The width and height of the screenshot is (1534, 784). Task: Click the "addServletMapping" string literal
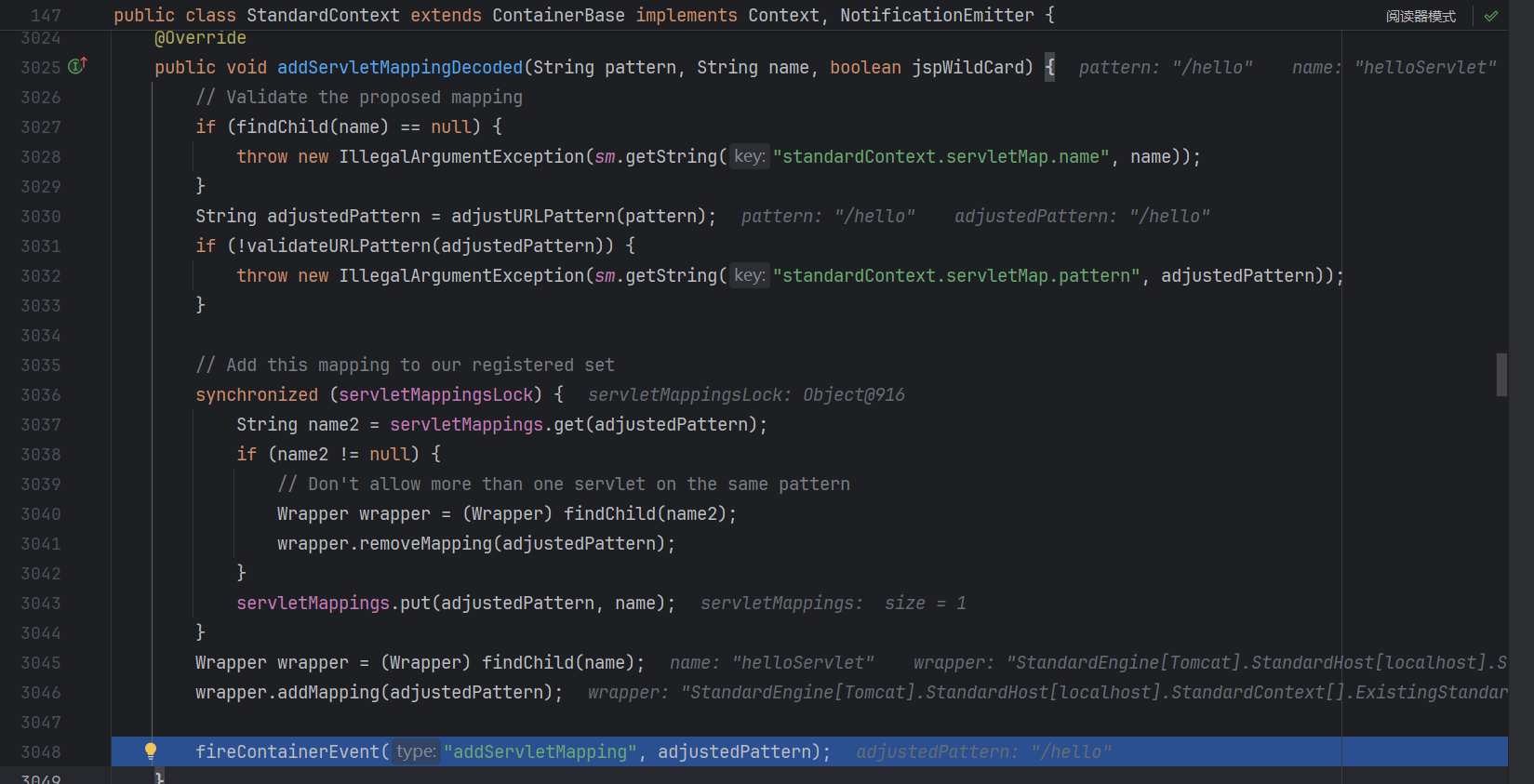(x=540, y=752)
